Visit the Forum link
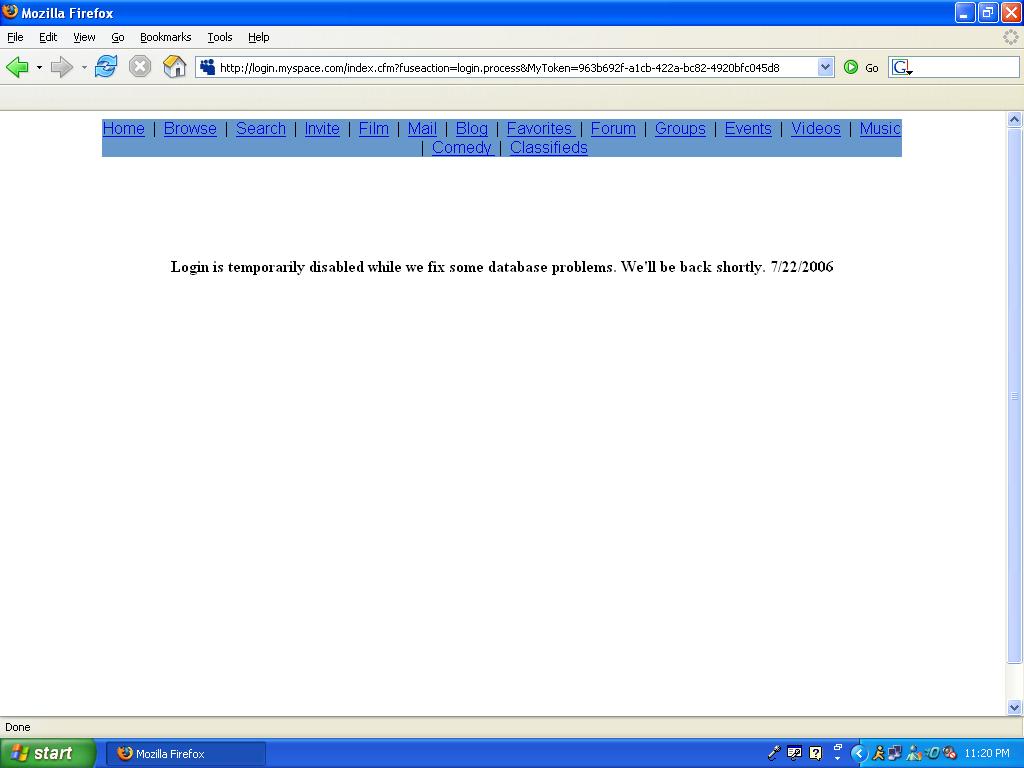The height and width of the screenshot is (768, 1024). coord(613,129)
